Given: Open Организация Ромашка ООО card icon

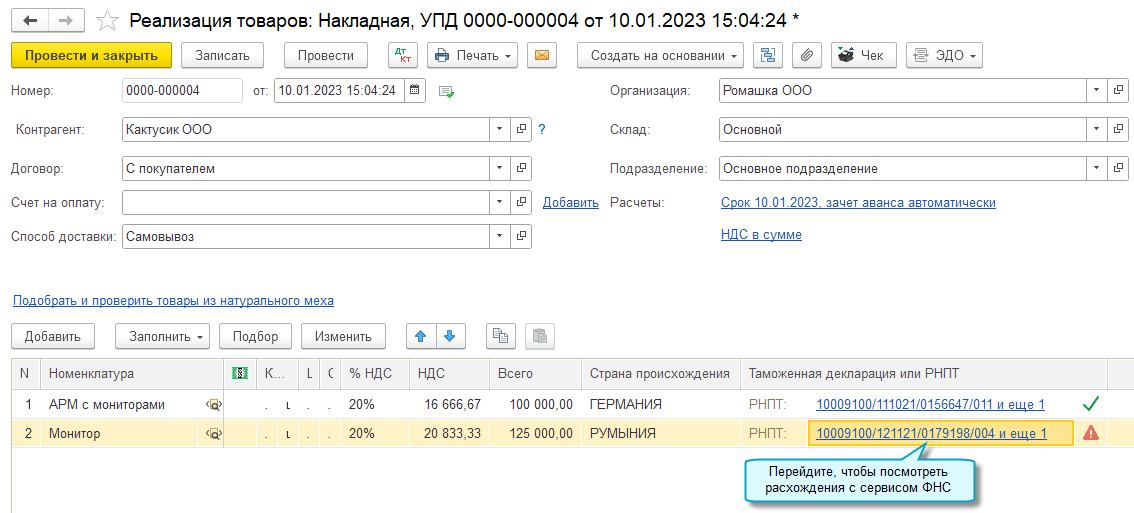Looking at the screenshot, I should click(1118, 90).
